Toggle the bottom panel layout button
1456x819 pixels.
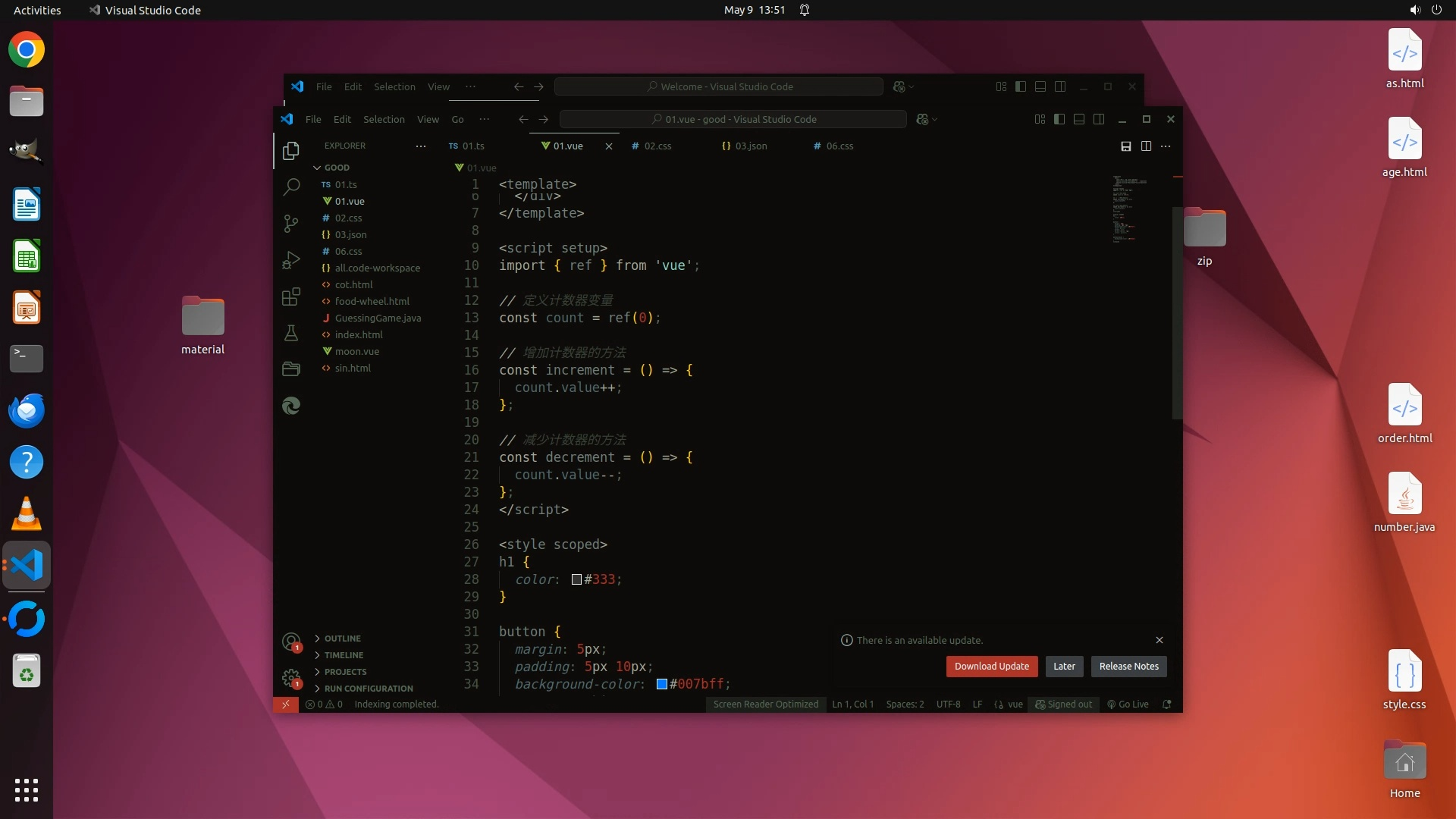coord(1079,119)
